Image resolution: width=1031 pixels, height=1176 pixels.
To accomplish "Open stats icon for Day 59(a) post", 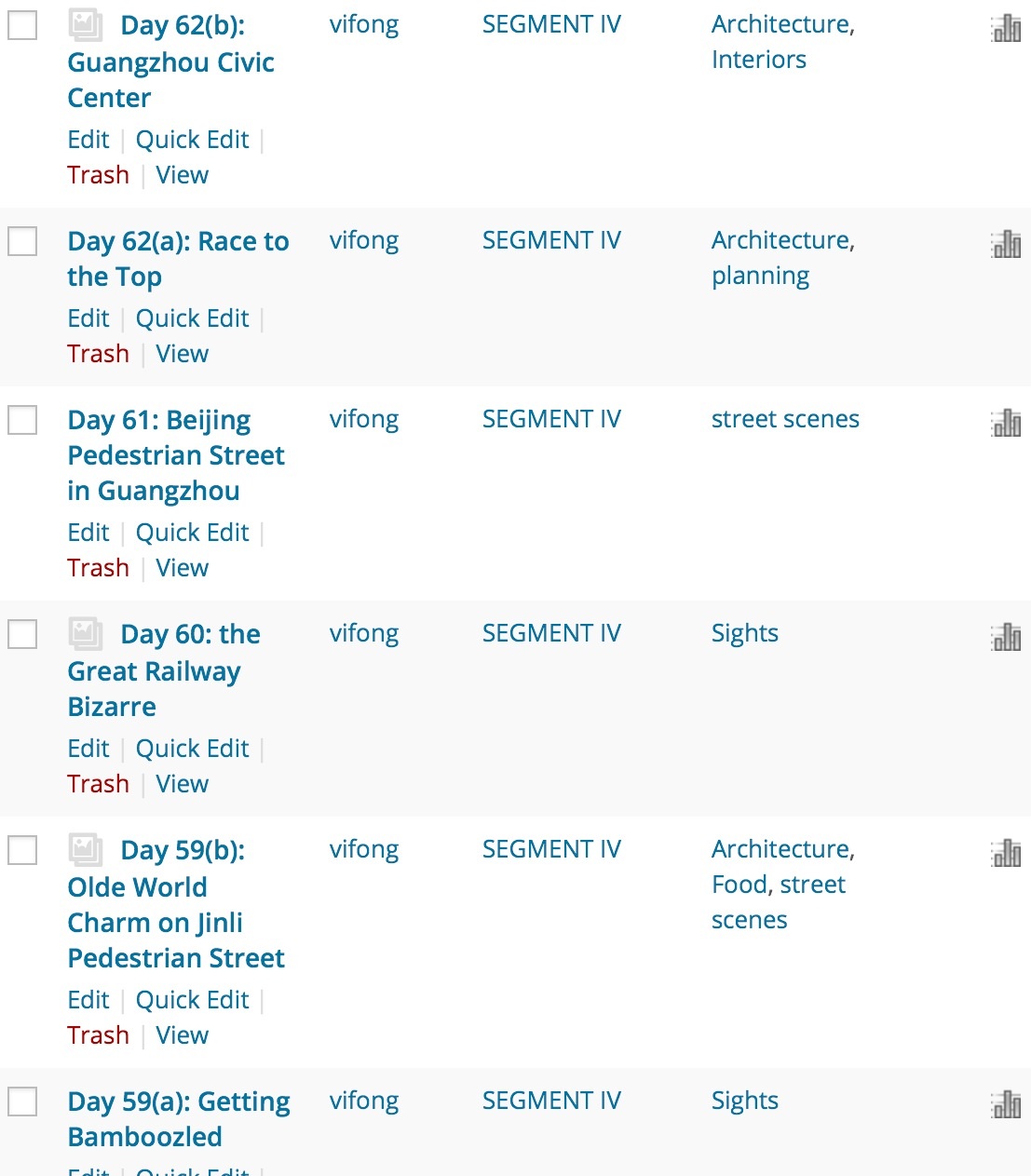I will 1006,1105.
